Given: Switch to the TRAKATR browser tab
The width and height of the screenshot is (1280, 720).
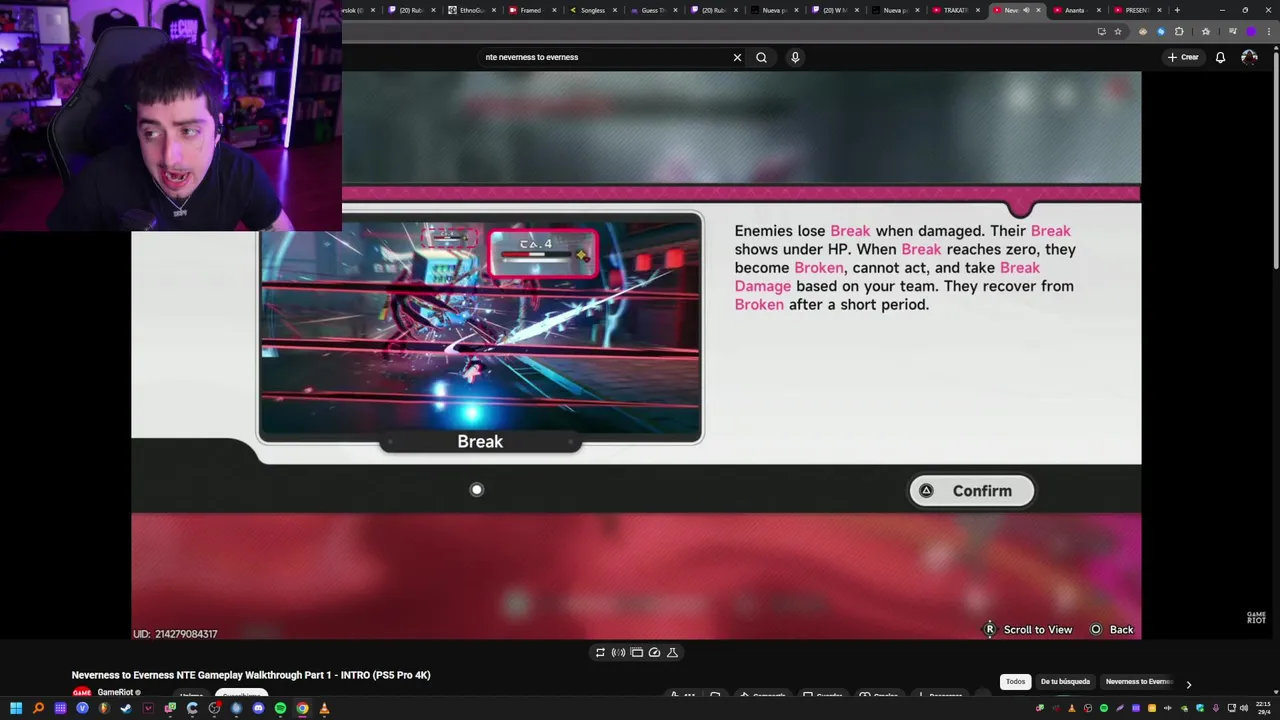Looking at the screenshot, I should (x=955, y=10).
